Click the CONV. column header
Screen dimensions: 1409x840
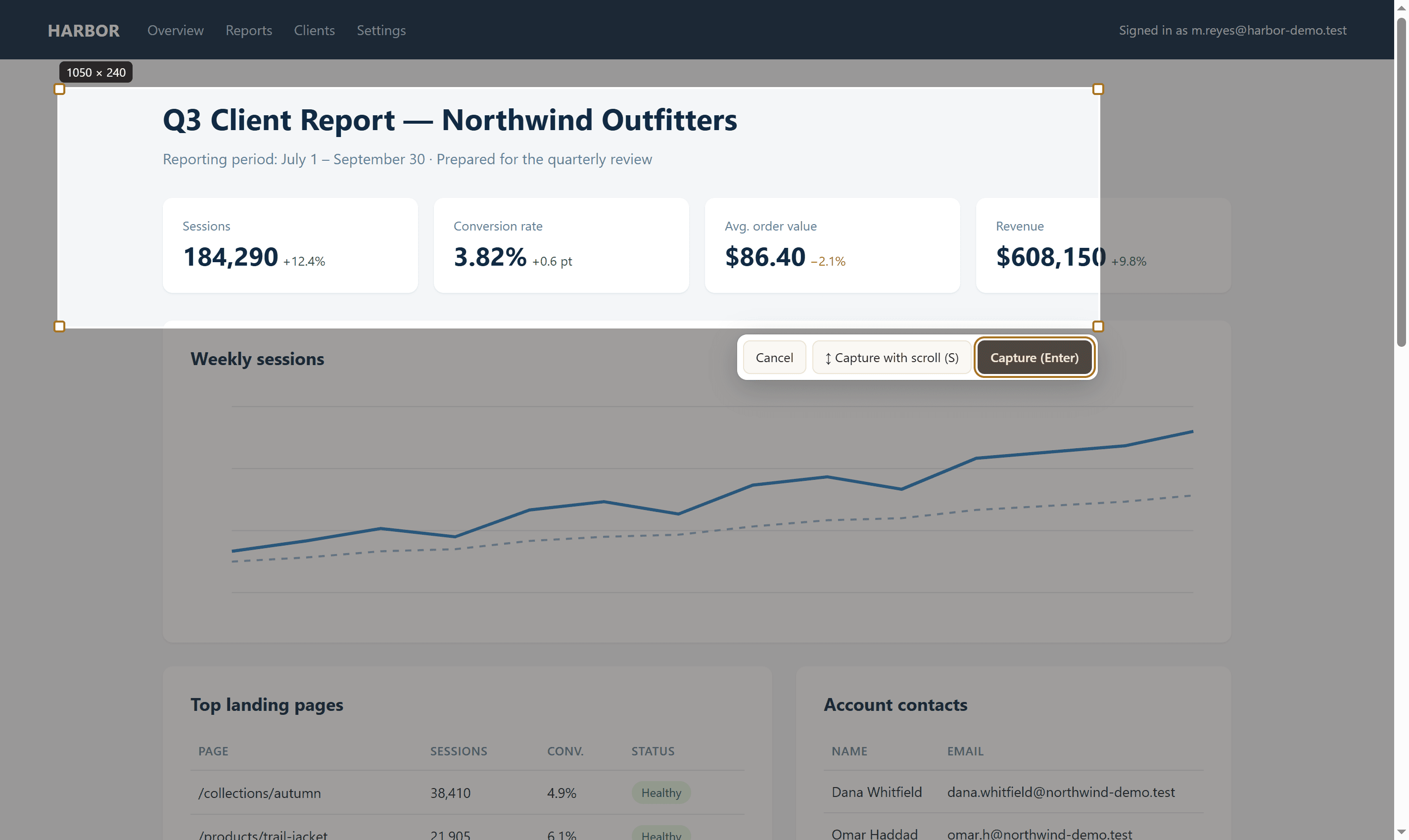click(x=565, y=751)
